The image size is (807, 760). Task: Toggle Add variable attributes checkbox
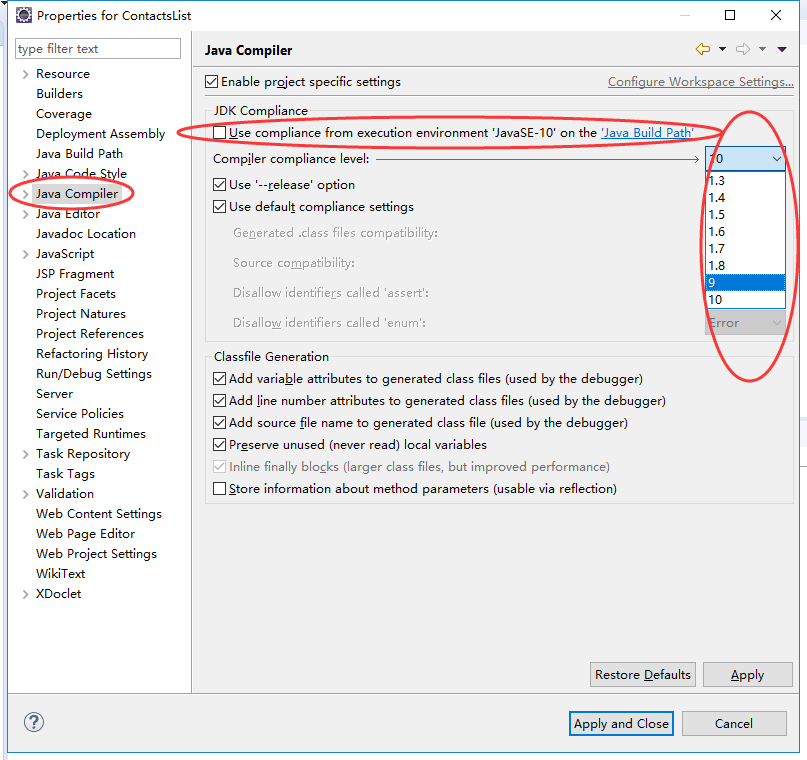pyautogui.click(x=220, y=379)
